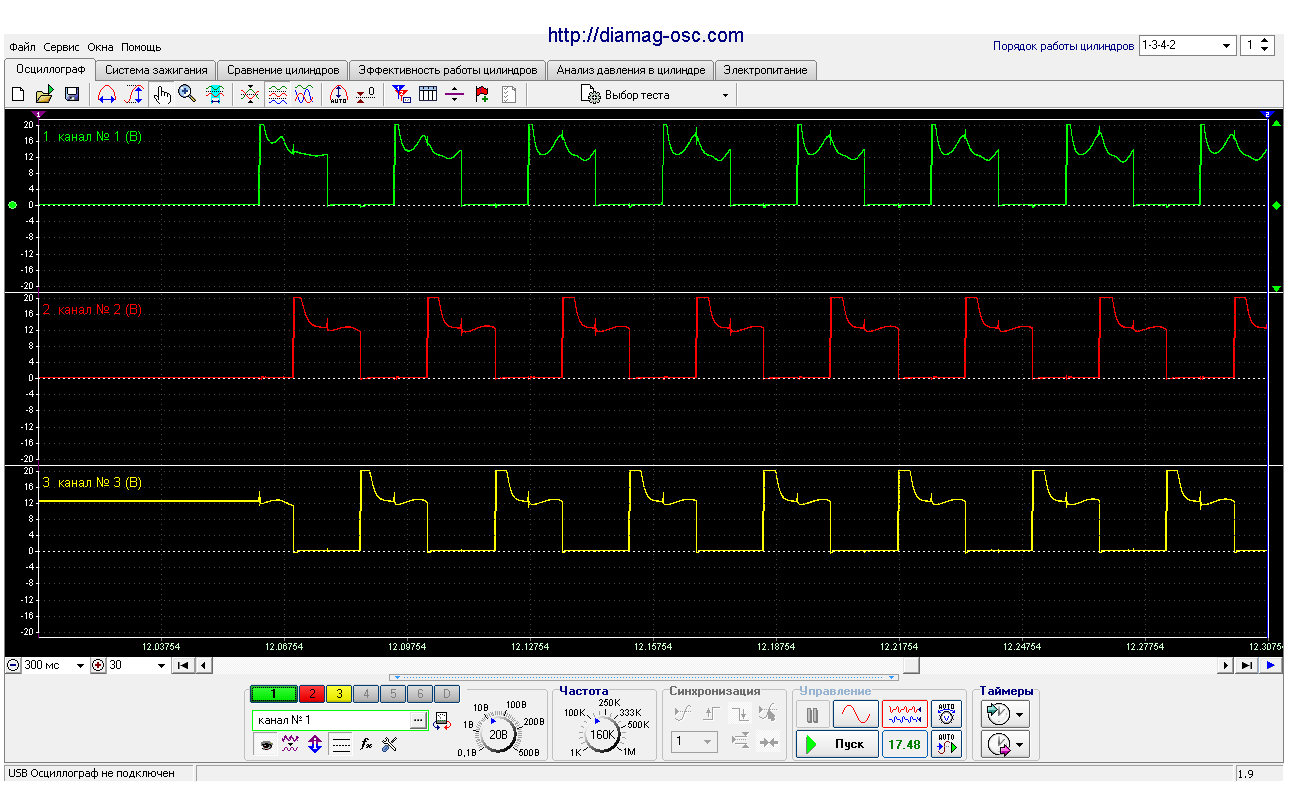Adjust the 20В voltage range knob
The height and width of the screenshot is (786, 1296).
pyautogui.click(x=499, y=734)
